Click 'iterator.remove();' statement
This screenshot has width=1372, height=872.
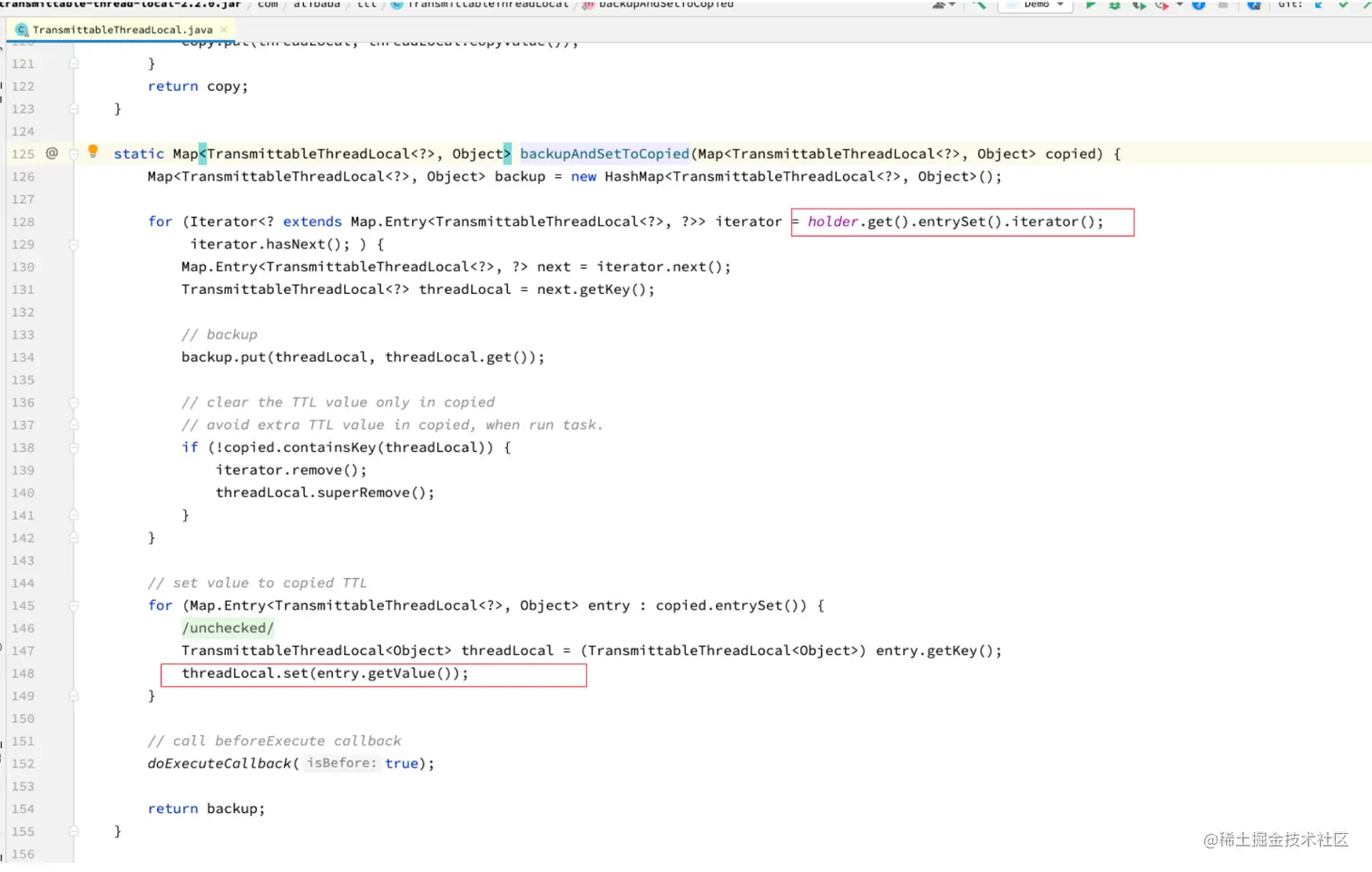coord(291,470)
